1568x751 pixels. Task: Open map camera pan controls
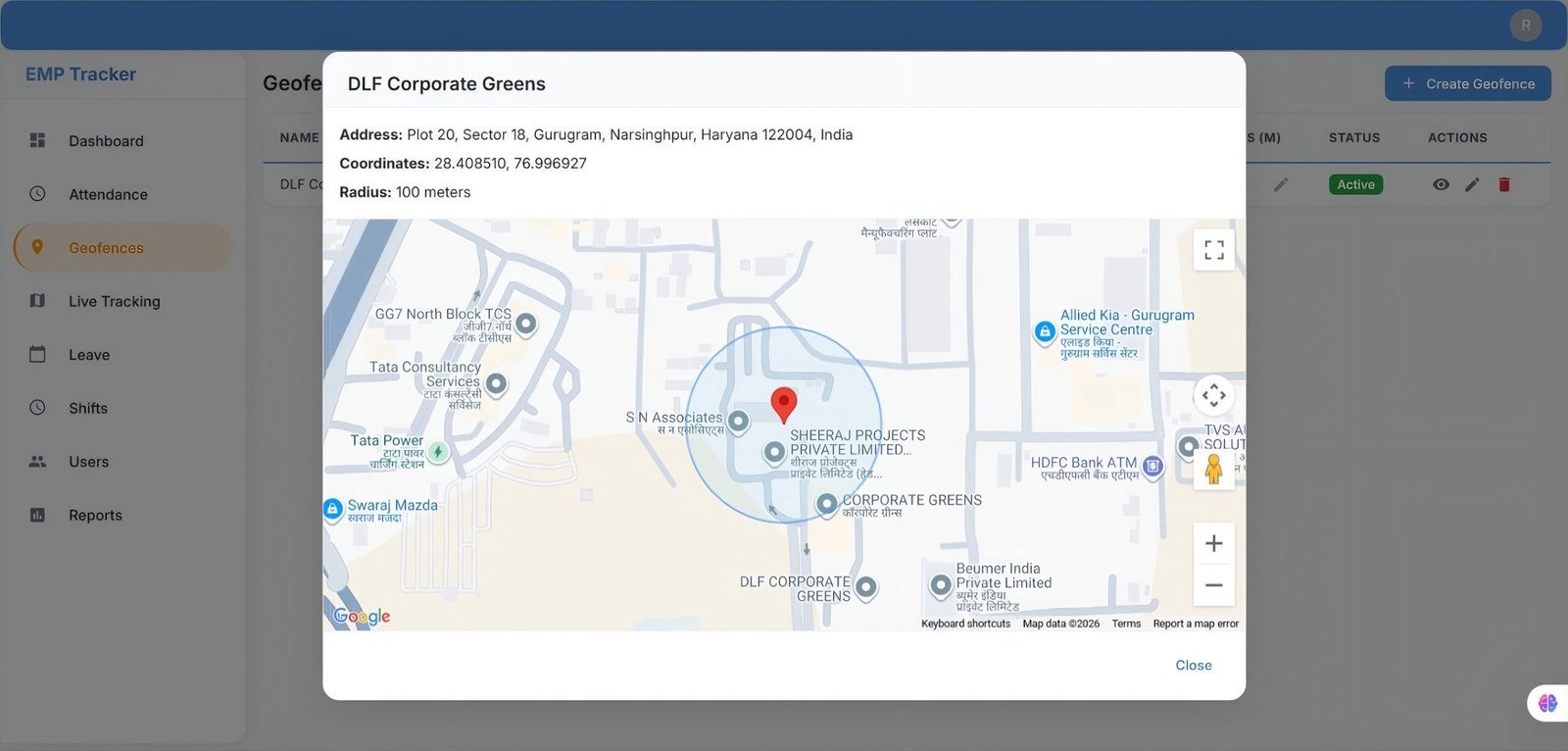pos(1213,396)
